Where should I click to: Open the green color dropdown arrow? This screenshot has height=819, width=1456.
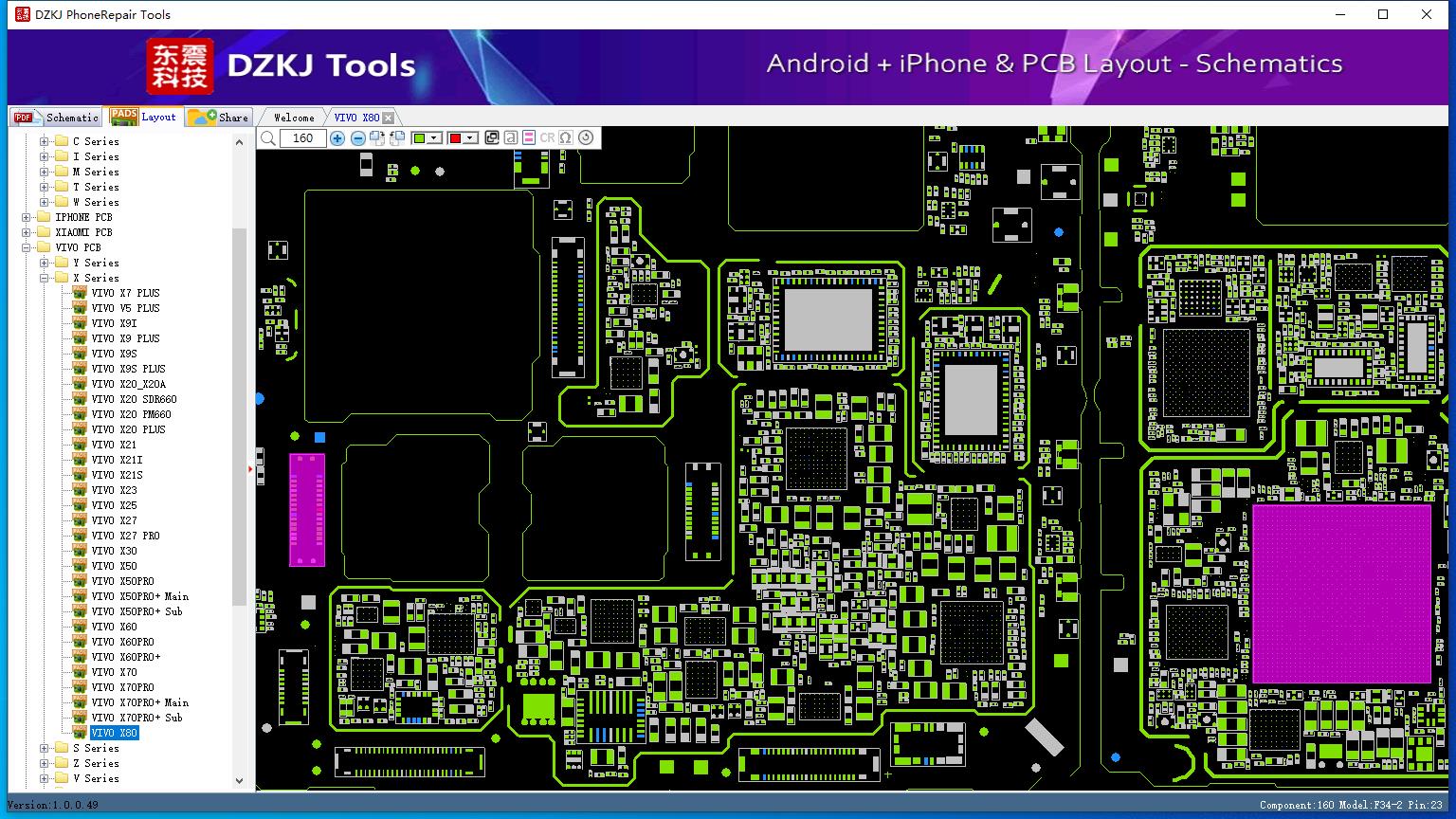434,138
